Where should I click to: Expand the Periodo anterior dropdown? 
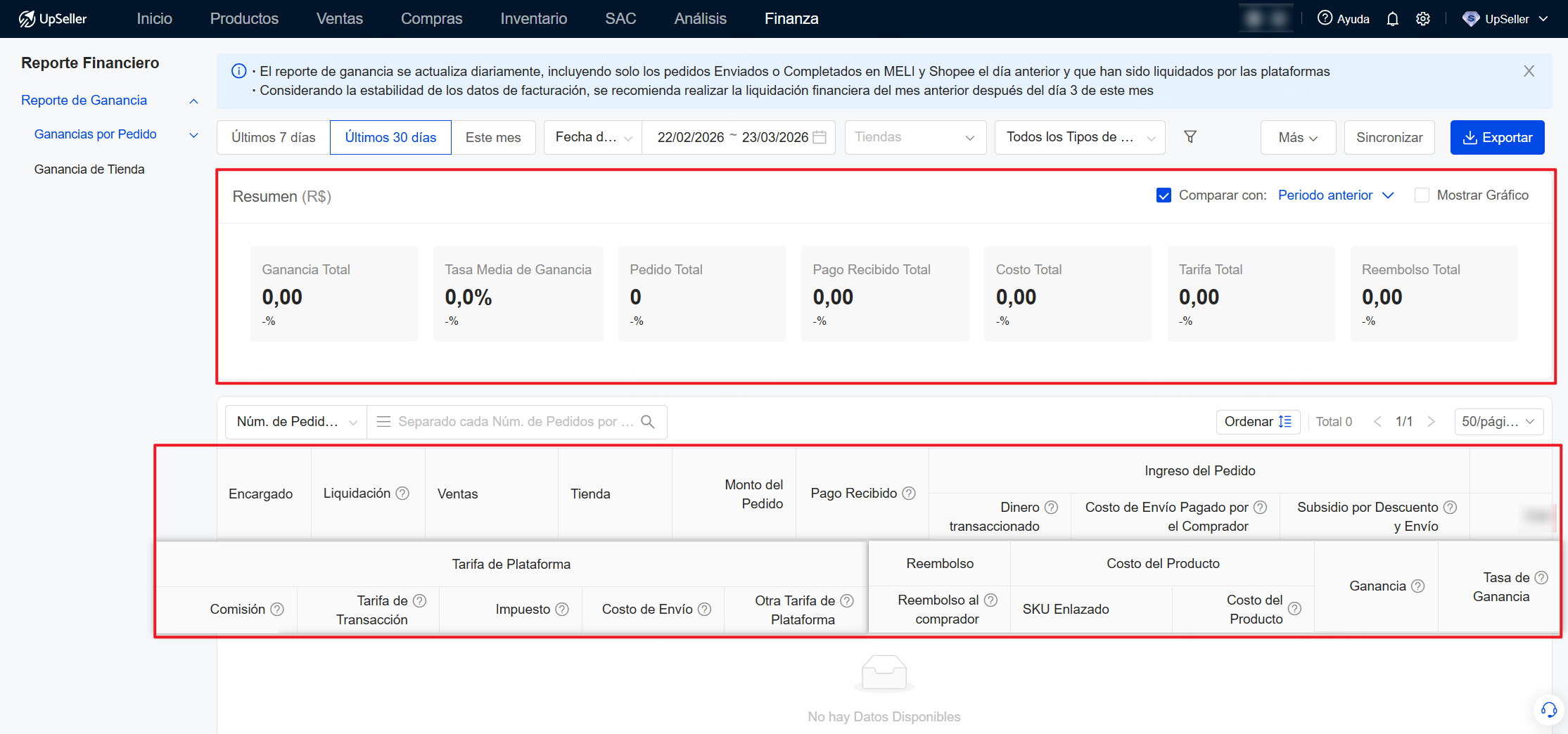(x=1335, y=195)
